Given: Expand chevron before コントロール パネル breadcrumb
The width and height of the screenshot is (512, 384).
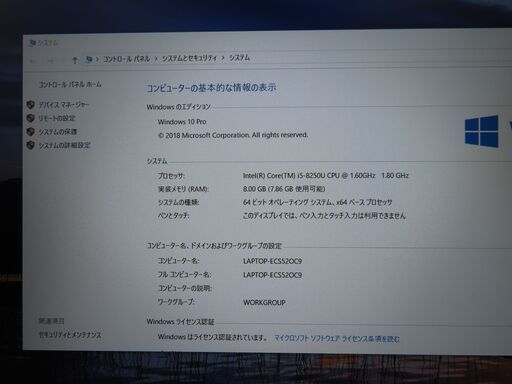Looking at the screenshot, I should 97,59.
